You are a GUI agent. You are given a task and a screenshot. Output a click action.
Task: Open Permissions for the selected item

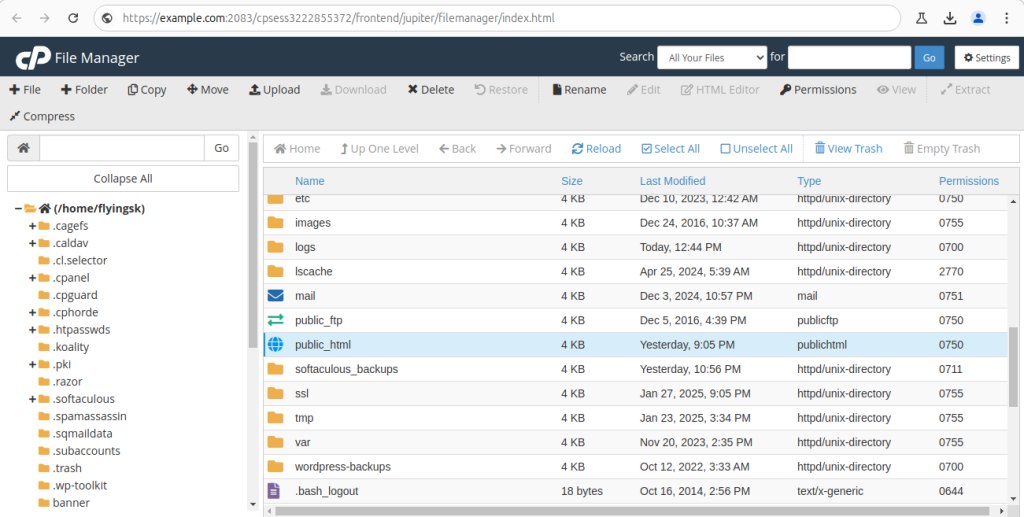(x=817, y=89)
